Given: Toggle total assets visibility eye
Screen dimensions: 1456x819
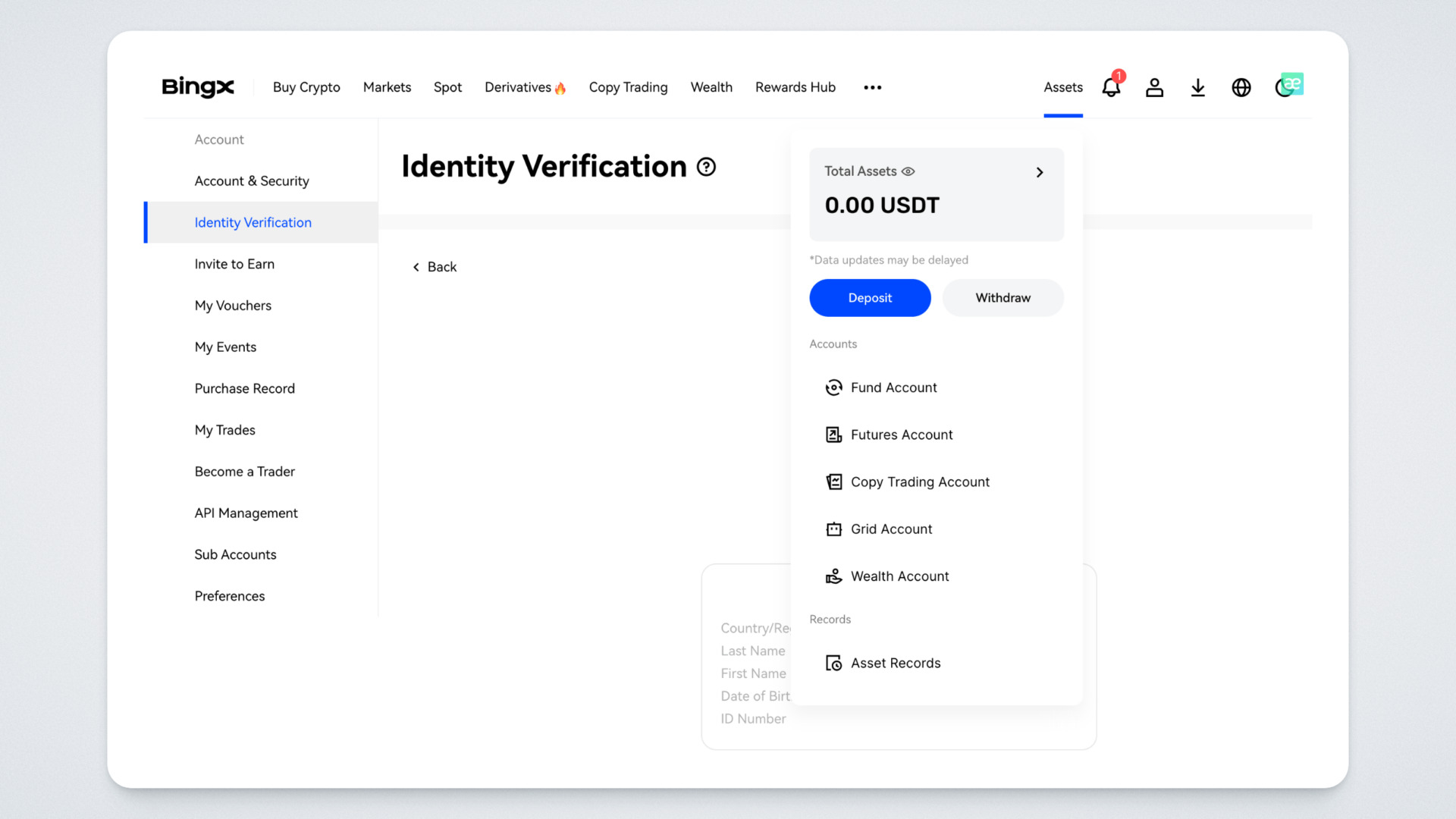Looking at the screenshot, I should [908, 171].
